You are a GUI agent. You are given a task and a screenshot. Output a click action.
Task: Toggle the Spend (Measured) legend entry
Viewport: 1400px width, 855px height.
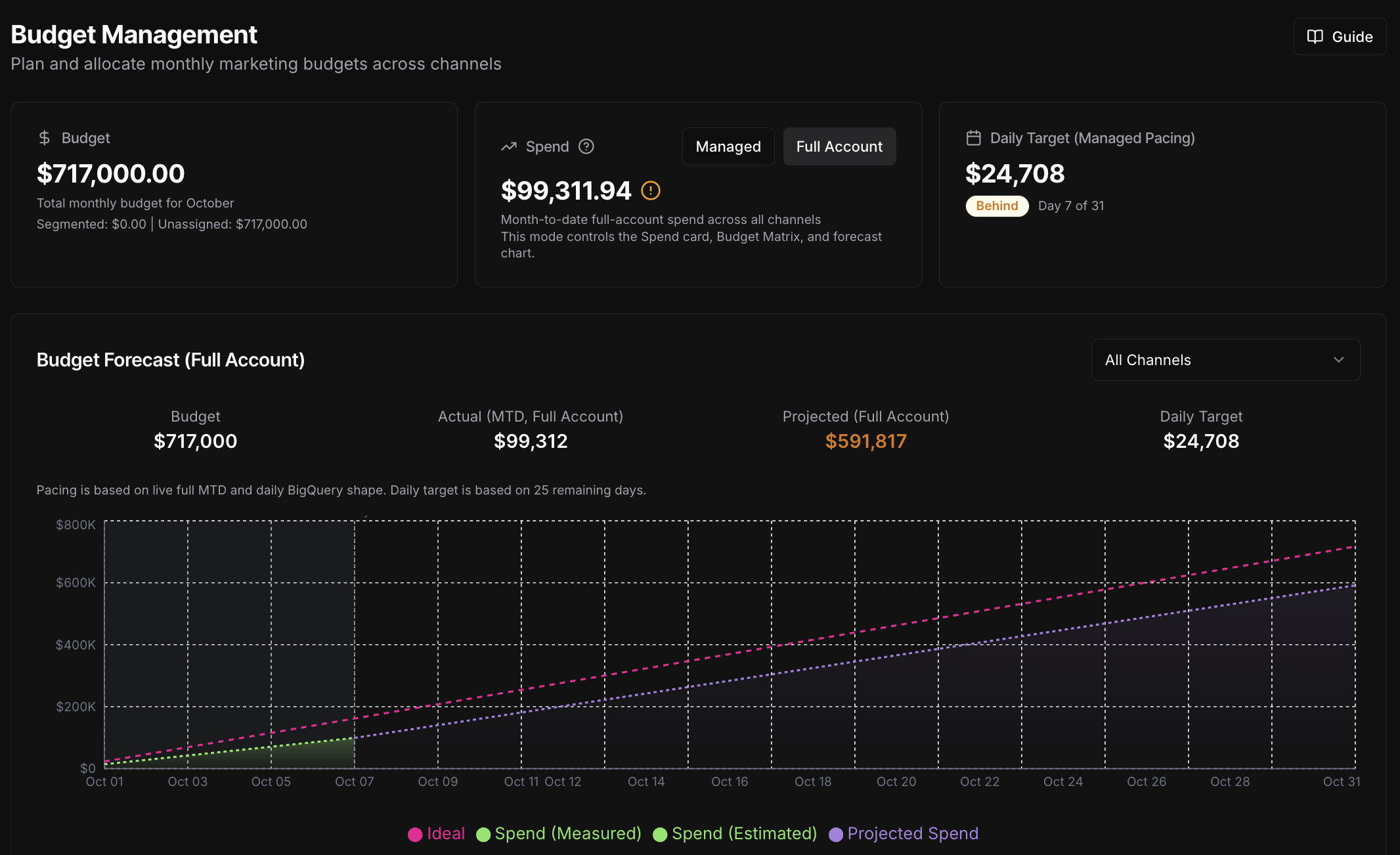[559, 834]
